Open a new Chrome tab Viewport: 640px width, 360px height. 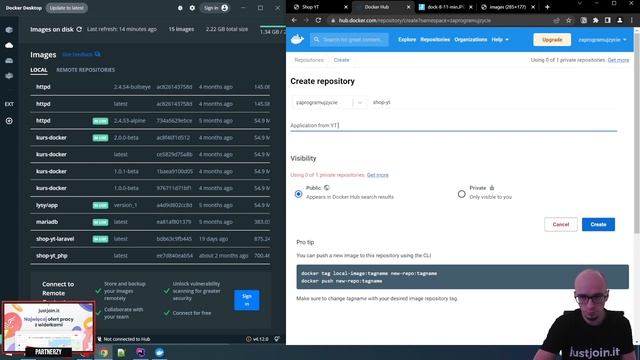(547, 7)
